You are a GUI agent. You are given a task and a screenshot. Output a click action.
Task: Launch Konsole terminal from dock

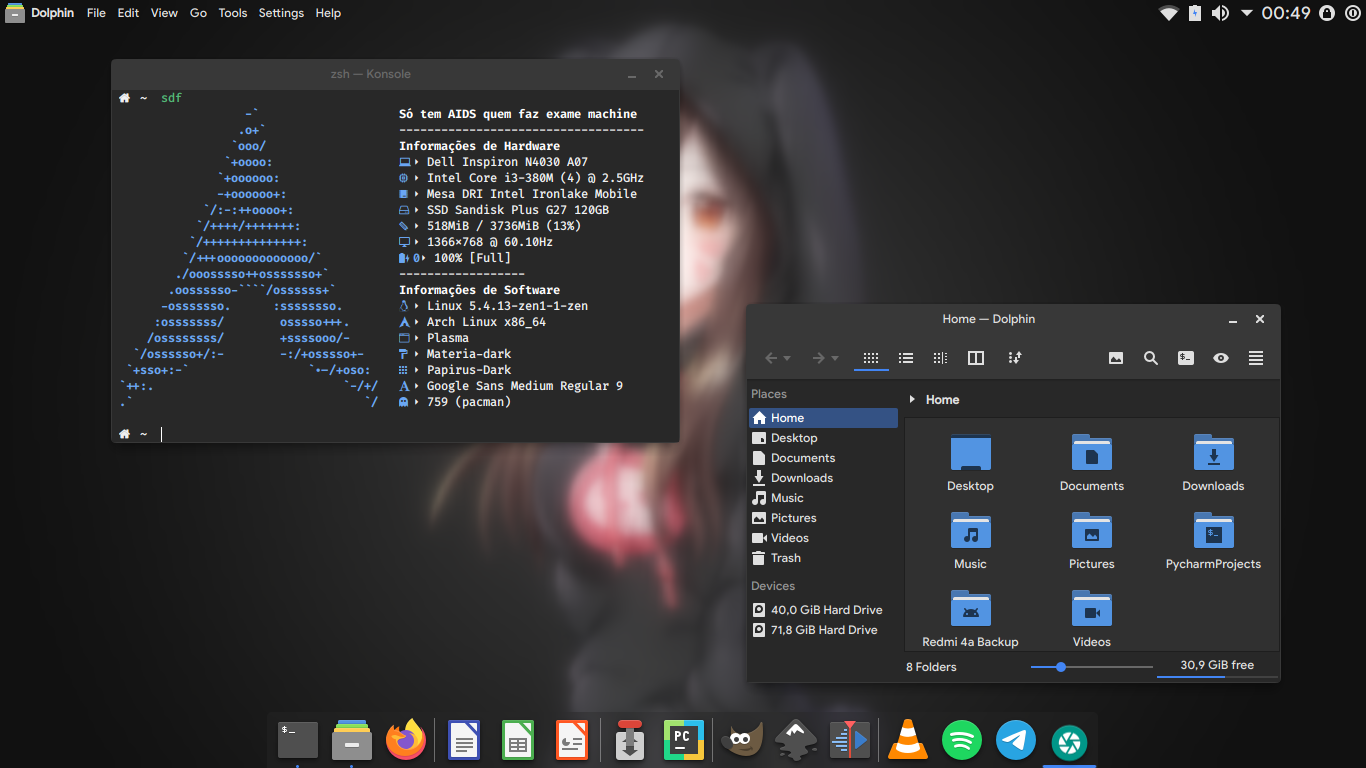point(298,741)
